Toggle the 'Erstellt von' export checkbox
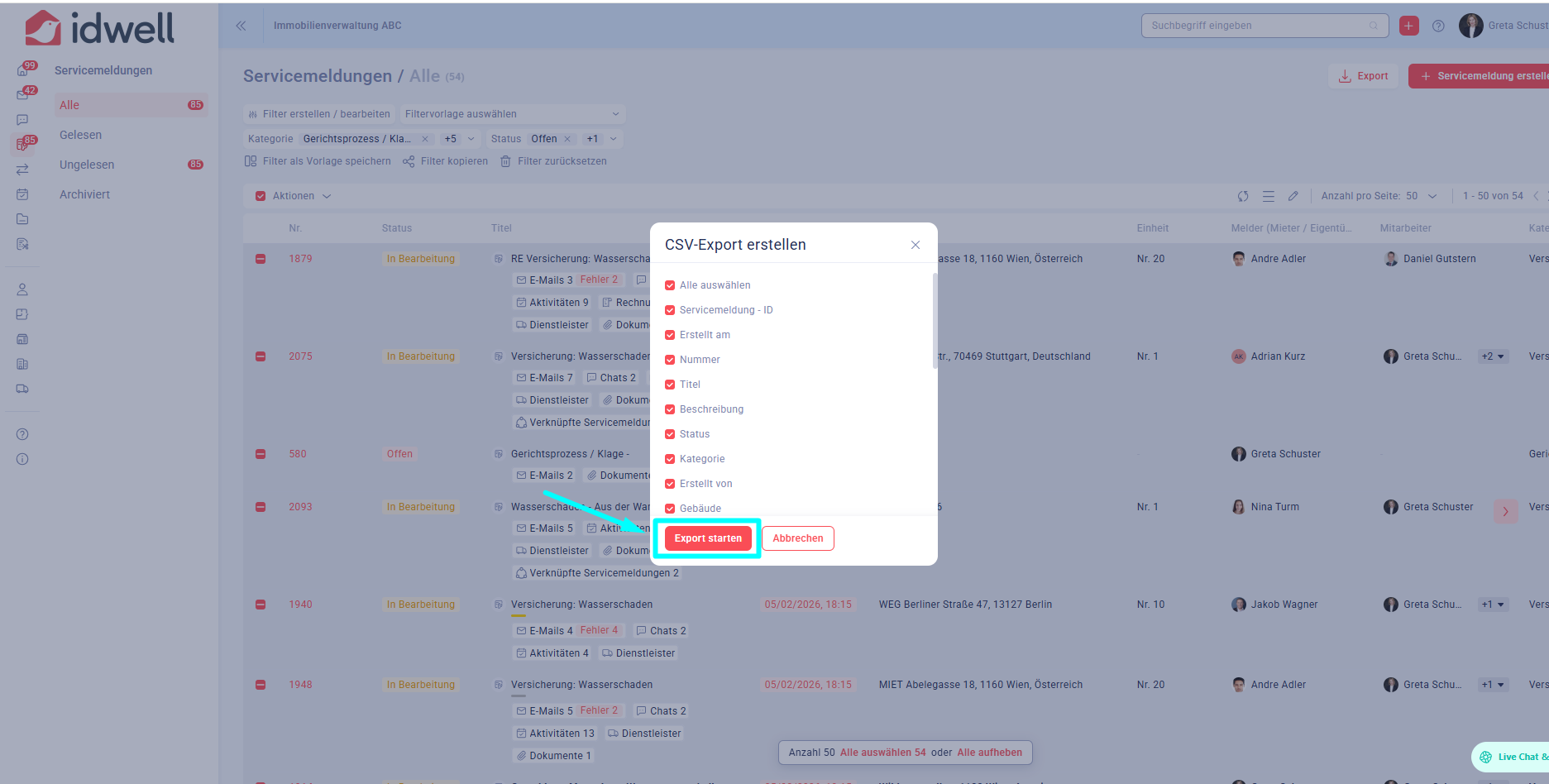Viewport: 1549px width, 784px height. (x=670, y=484)
